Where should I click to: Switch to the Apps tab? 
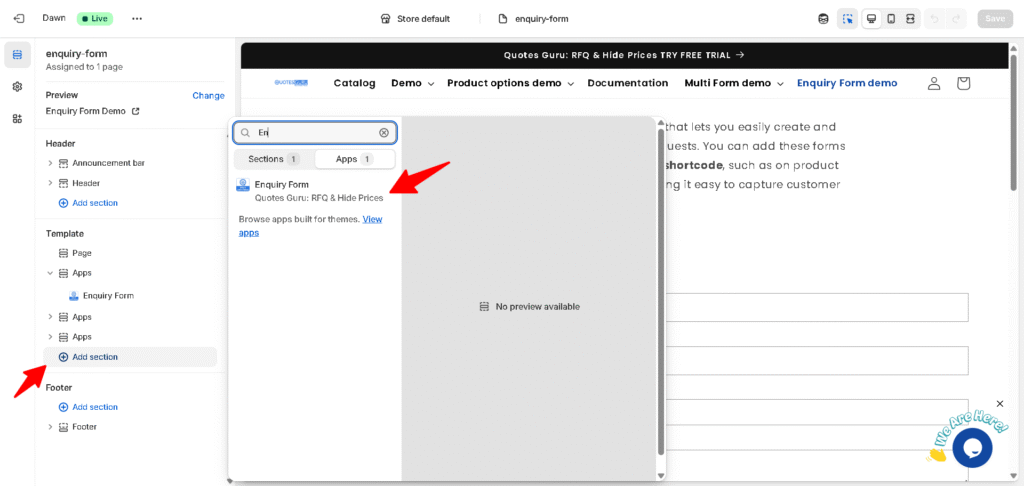coord(354,159)
